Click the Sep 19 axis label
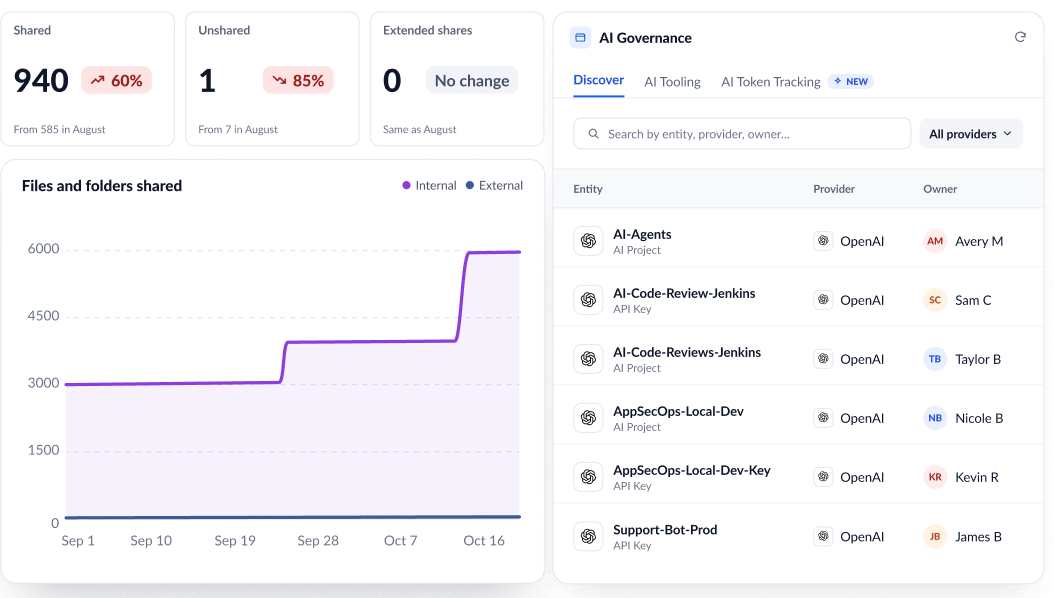The image size is (1054, 598). [235, 540]
